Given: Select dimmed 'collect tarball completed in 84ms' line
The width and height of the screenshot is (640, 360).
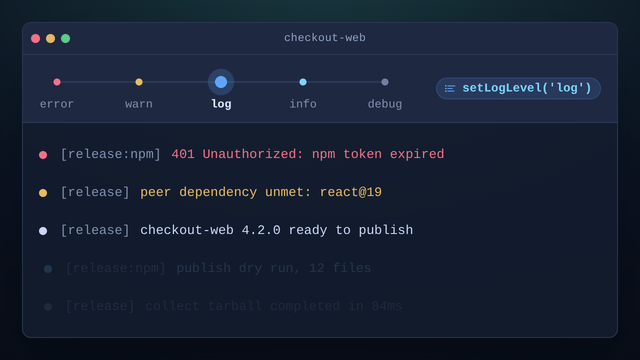Looking at the screenshot, I should coord(273,306).
